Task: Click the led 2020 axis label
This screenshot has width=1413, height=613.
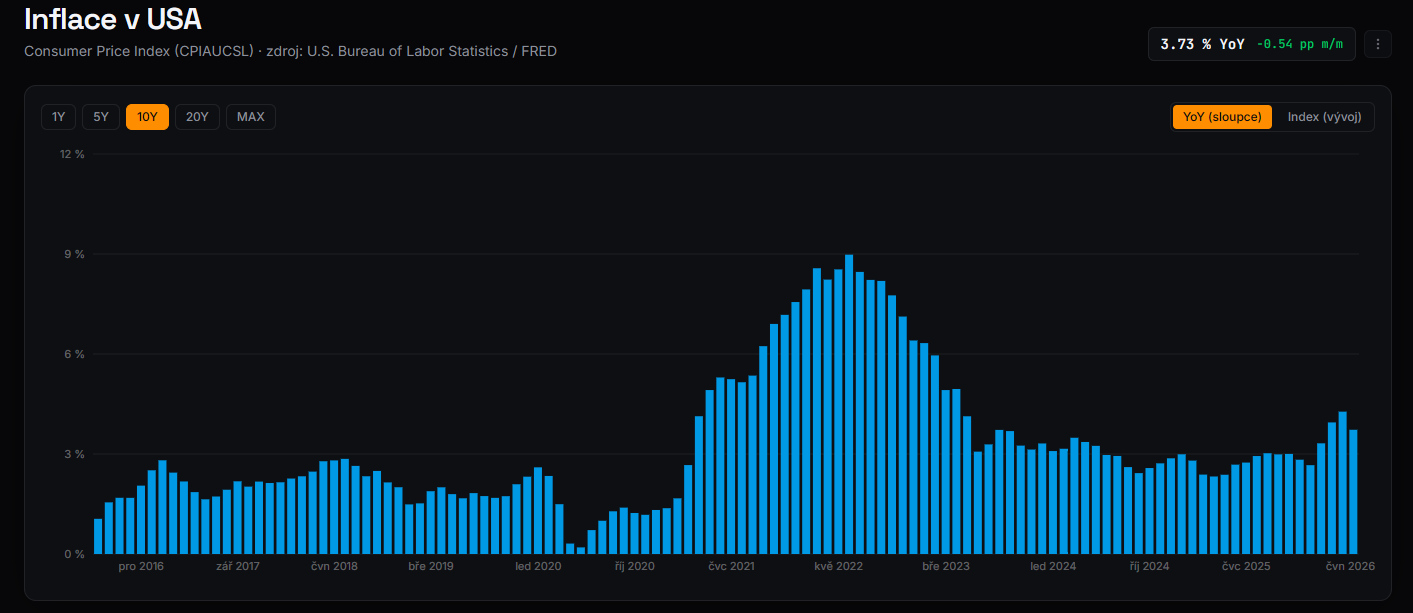Action: click(538, 566)
